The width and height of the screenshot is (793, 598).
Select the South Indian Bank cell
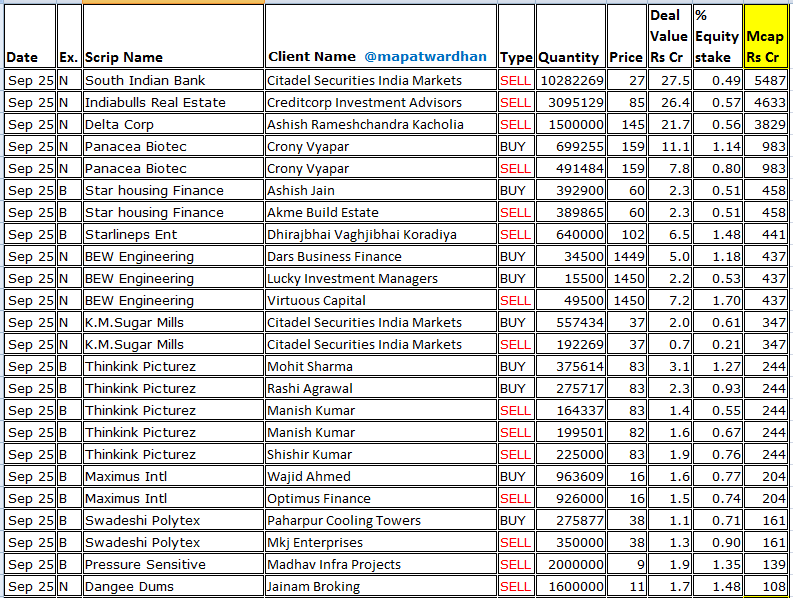tap(173, 80)
